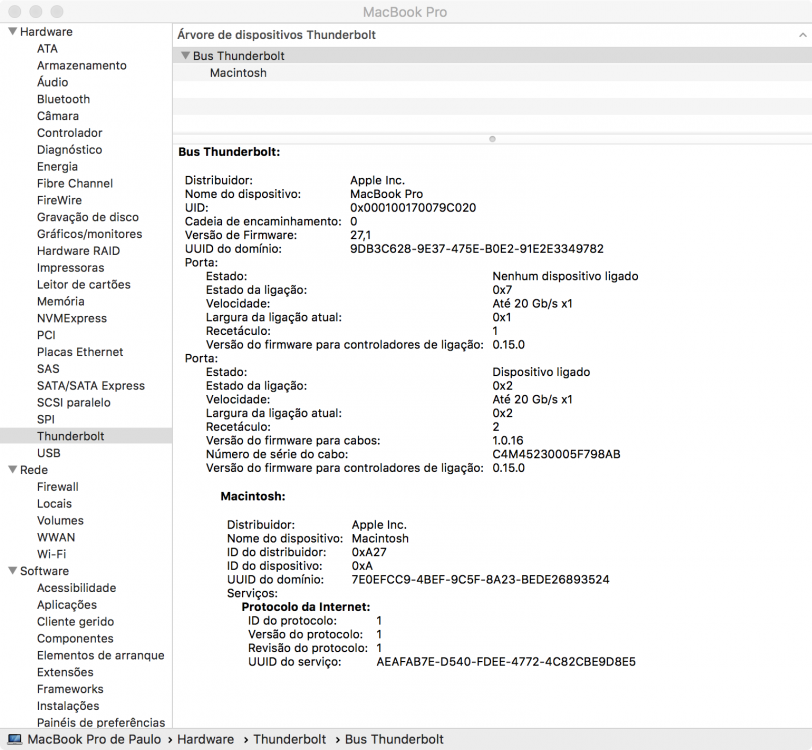
Task: Click MacBook Pro de Paulo in path bar
Action: click(94, 739)
